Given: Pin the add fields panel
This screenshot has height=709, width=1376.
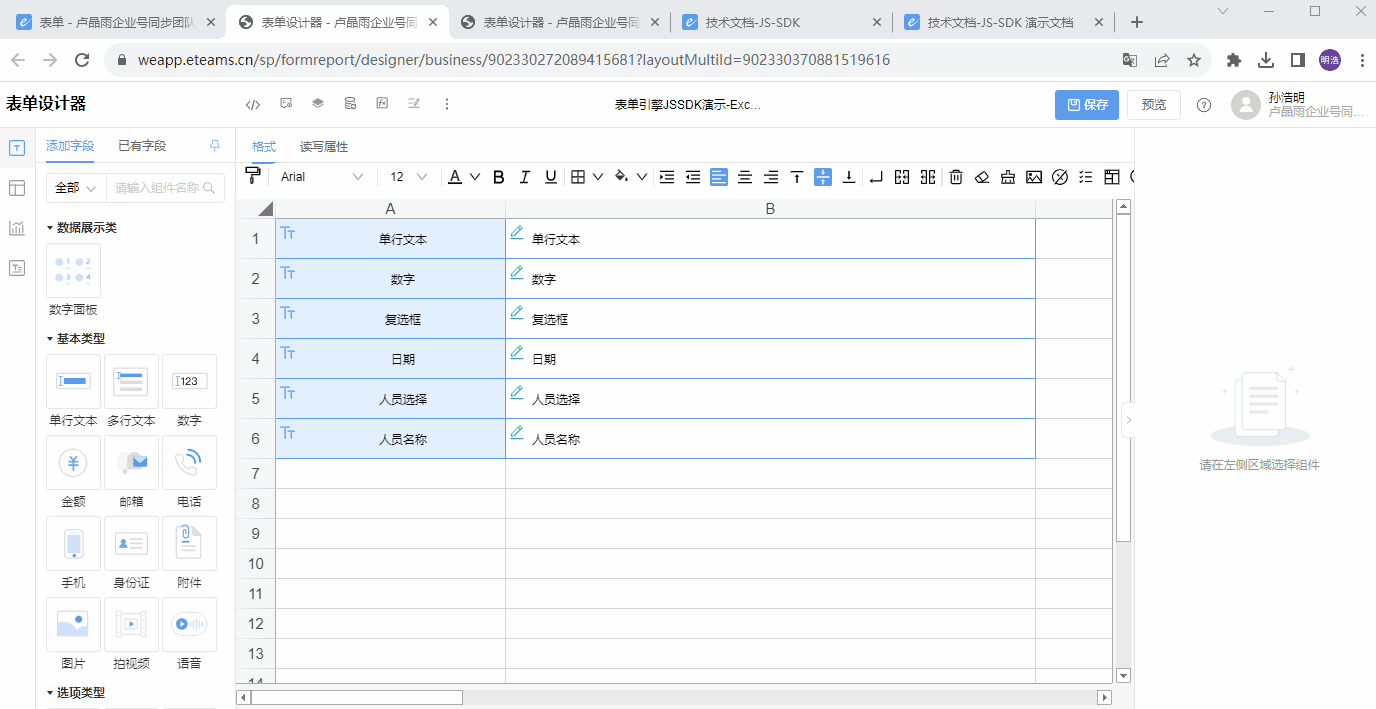Looking at the screenshot, I should coord(214,145).
